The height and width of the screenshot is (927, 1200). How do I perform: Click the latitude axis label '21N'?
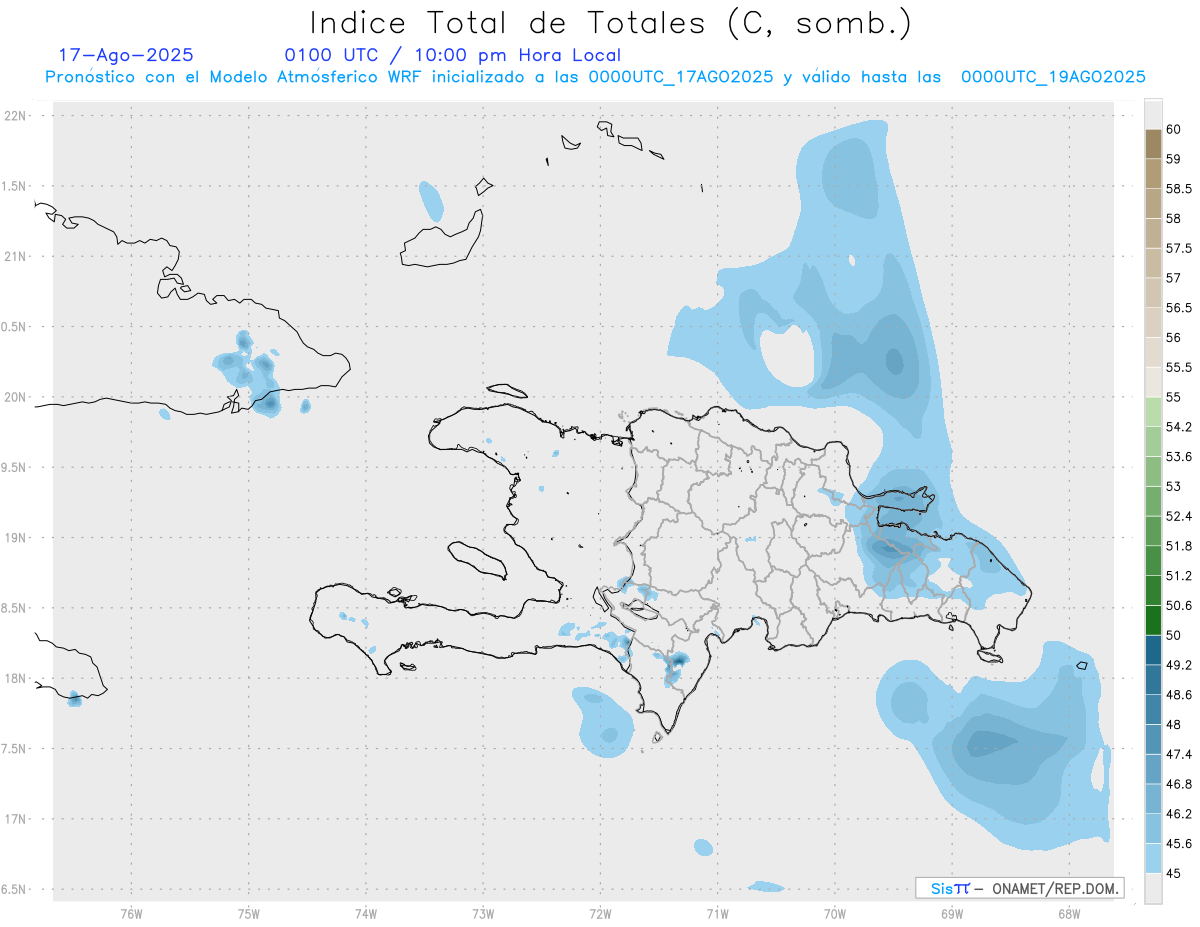(15, 257)
